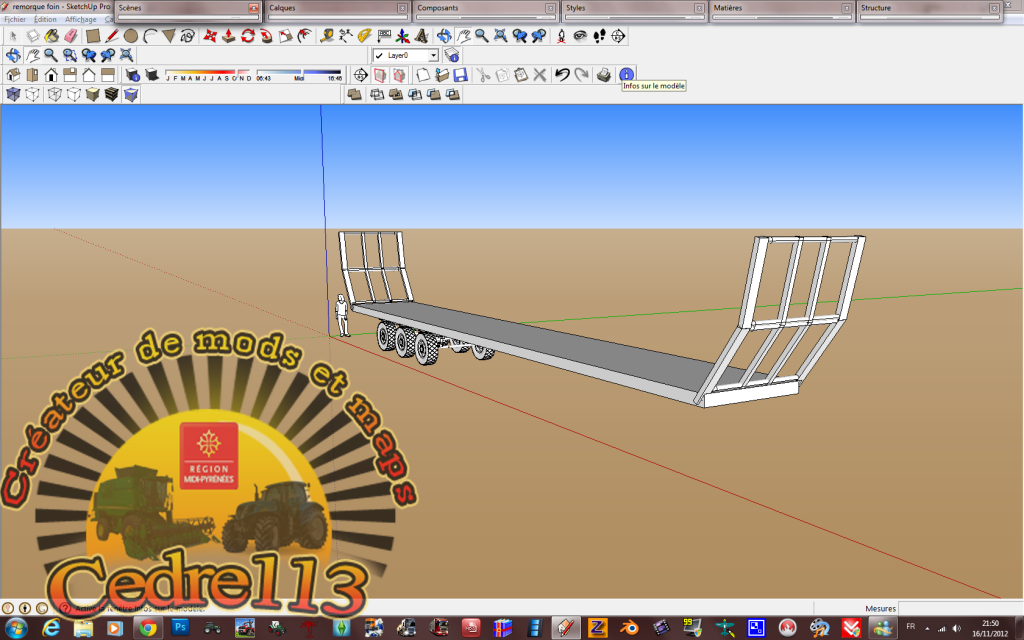Expand the collapsed Styles panel

[x=635, y=10]
